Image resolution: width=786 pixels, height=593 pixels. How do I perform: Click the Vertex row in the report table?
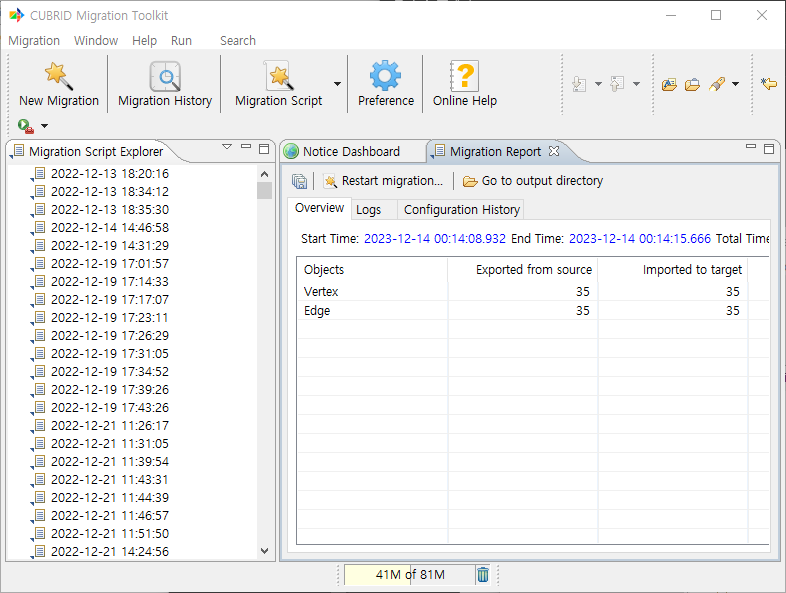coord(532,291)
